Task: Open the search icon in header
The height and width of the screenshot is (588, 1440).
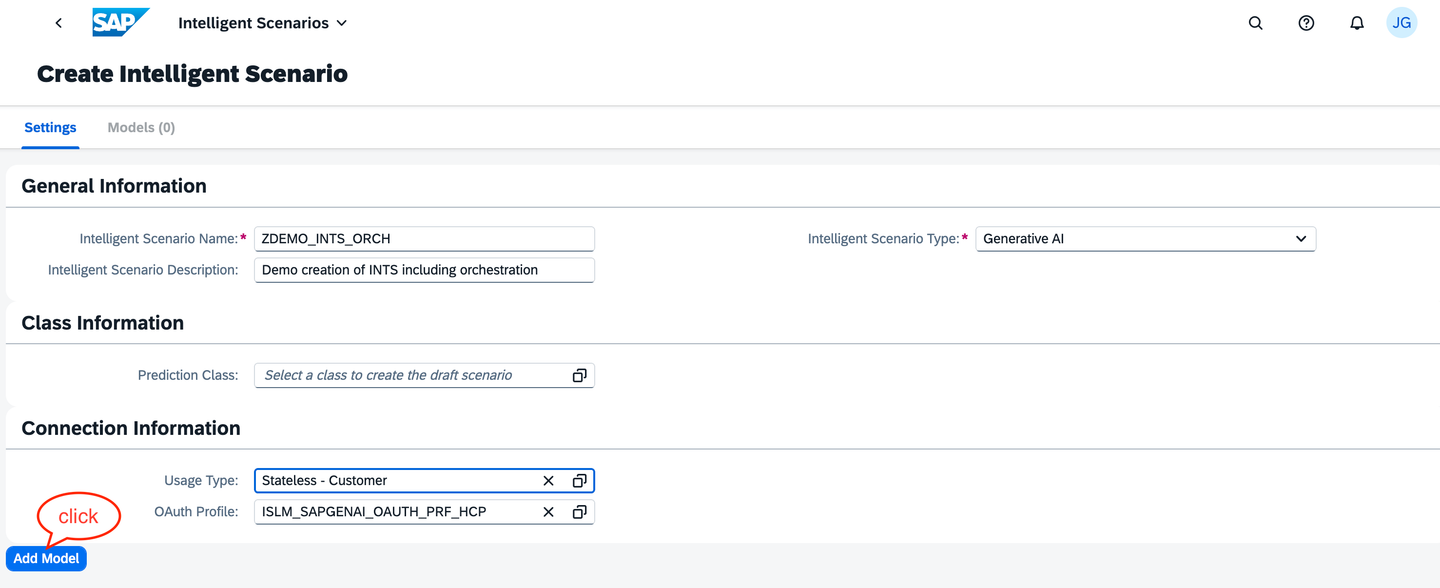Action: (1256, 23)
